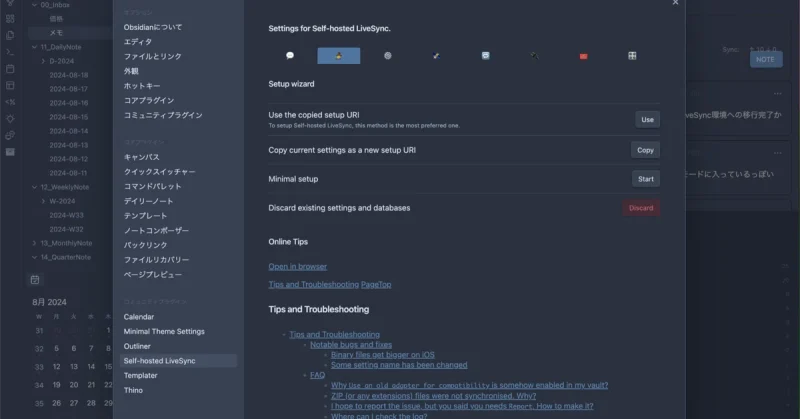Click the lightbulb ribbon icon

click(10, 118)
